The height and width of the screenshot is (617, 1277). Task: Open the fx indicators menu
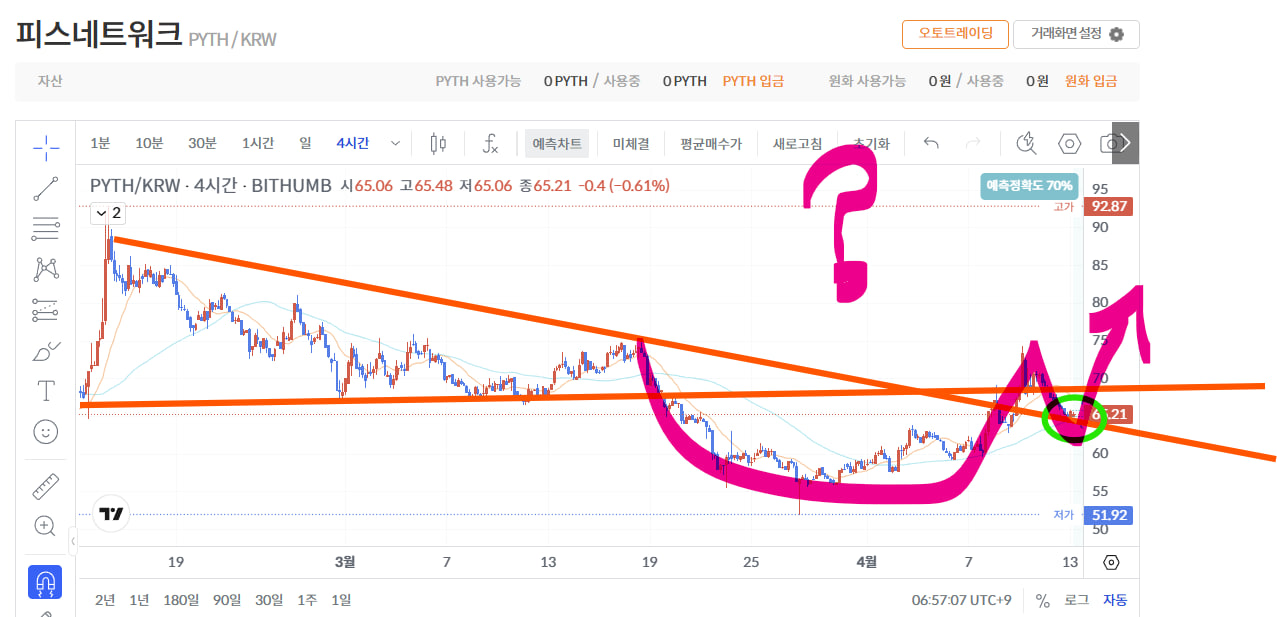pyautogui.click(x=490, y=144)
